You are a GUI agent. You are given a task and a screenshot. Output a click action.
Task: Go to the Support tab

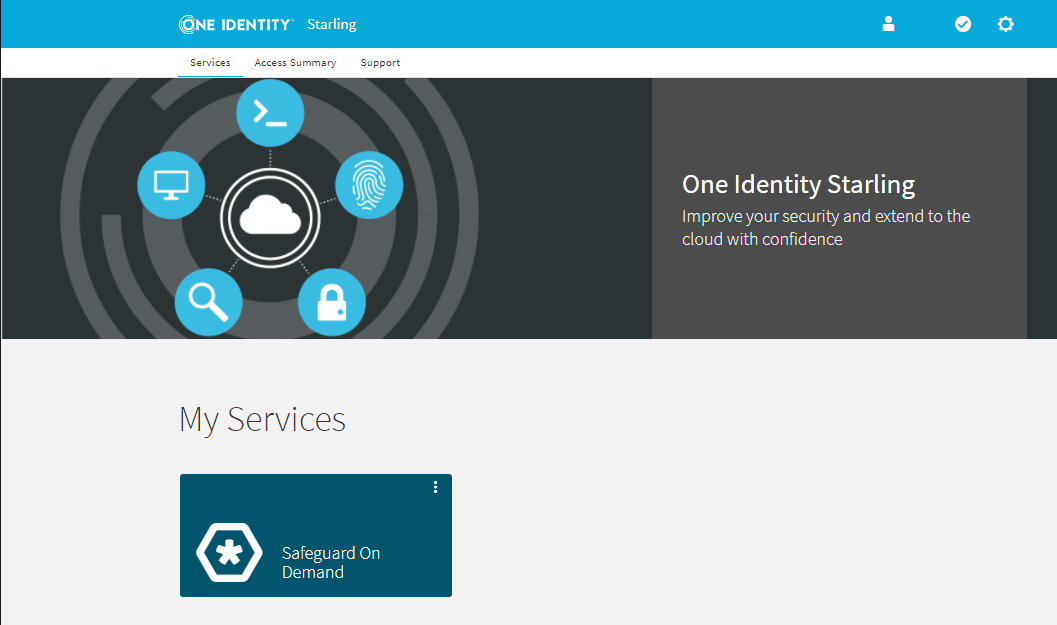pyautogui.click(x=380, y=63)
